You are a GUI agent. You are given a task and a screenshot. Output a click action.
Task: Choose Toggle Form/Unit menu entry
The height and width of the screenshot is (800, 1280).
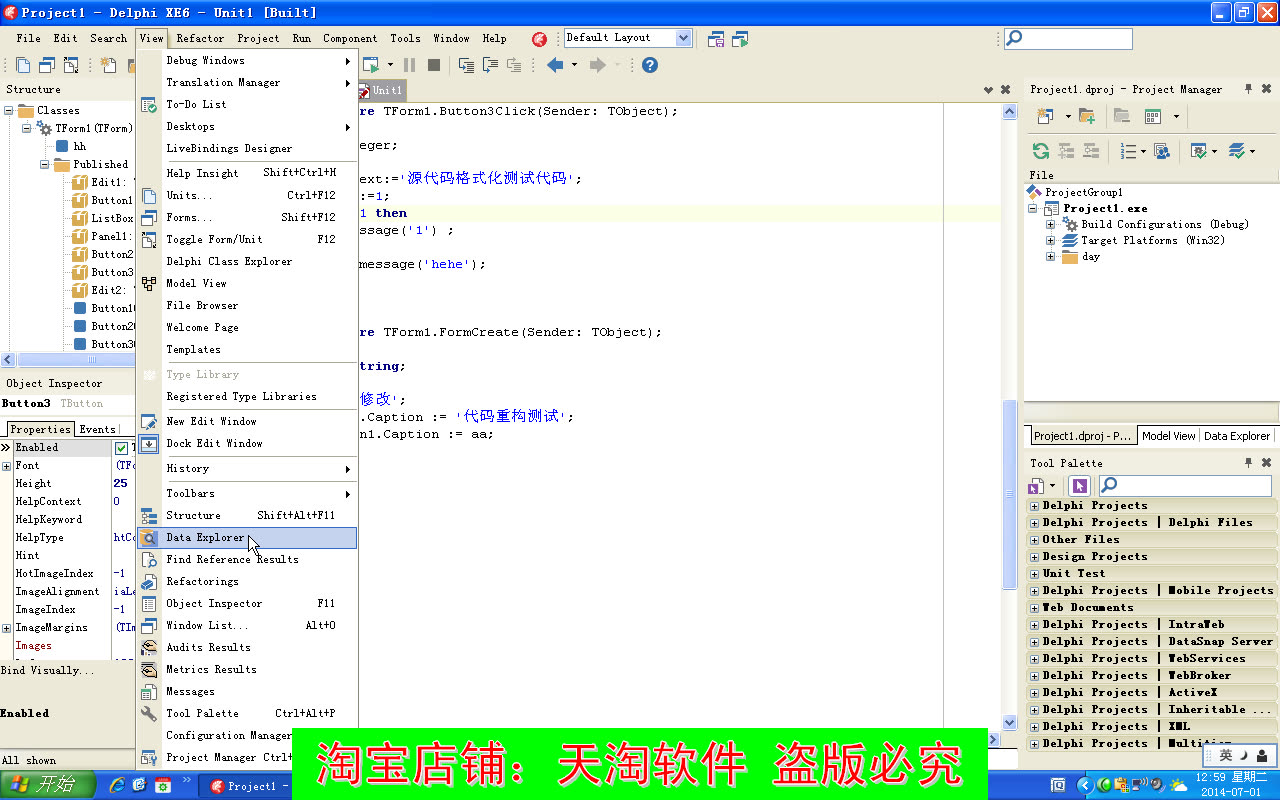pos(247,240)
